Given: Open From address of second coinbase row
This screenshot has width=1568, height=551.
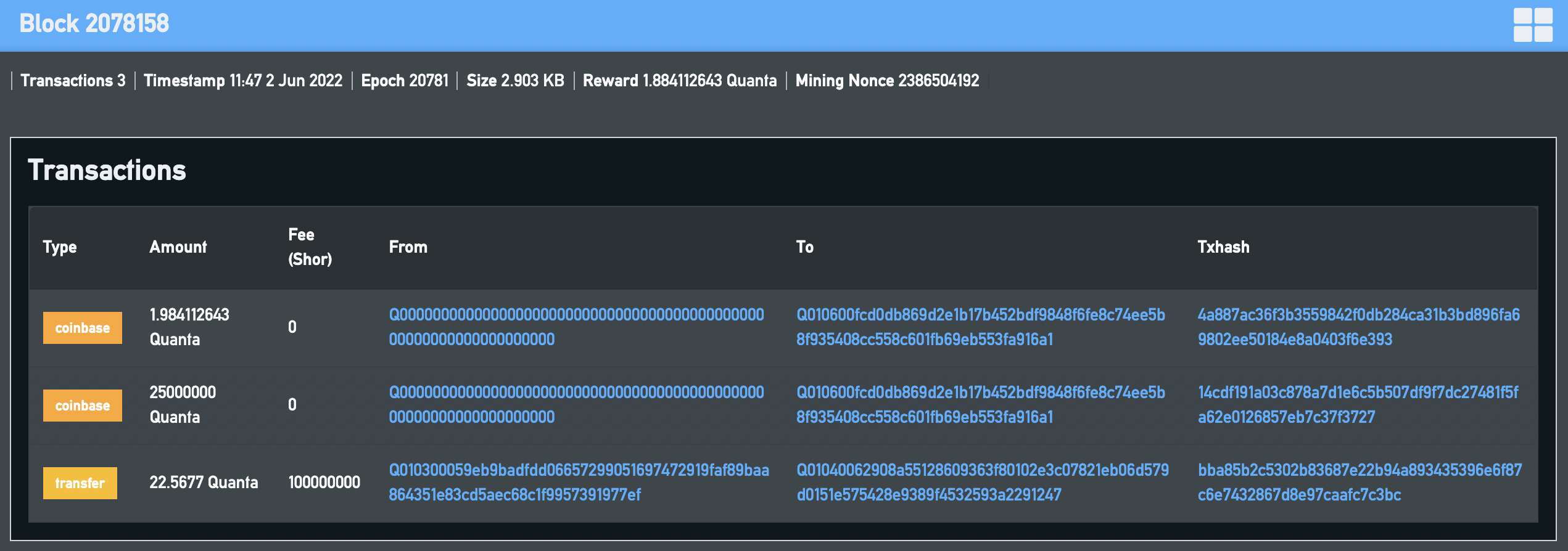Looking at the screenshot, I should tap(576, 405).
